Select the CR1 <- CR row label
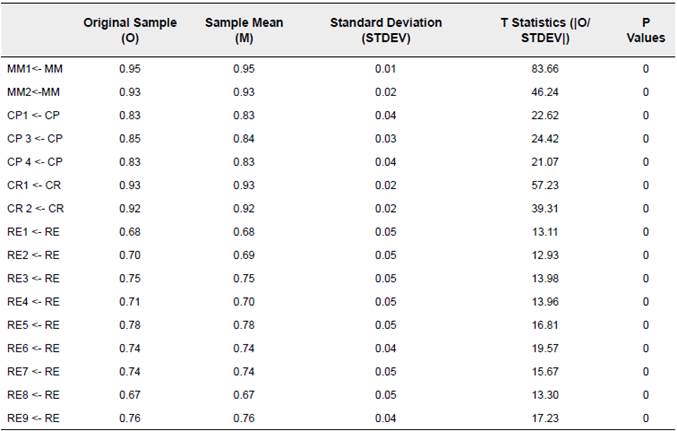This screenshot has height=431, width=677. (x=35, y=185)
